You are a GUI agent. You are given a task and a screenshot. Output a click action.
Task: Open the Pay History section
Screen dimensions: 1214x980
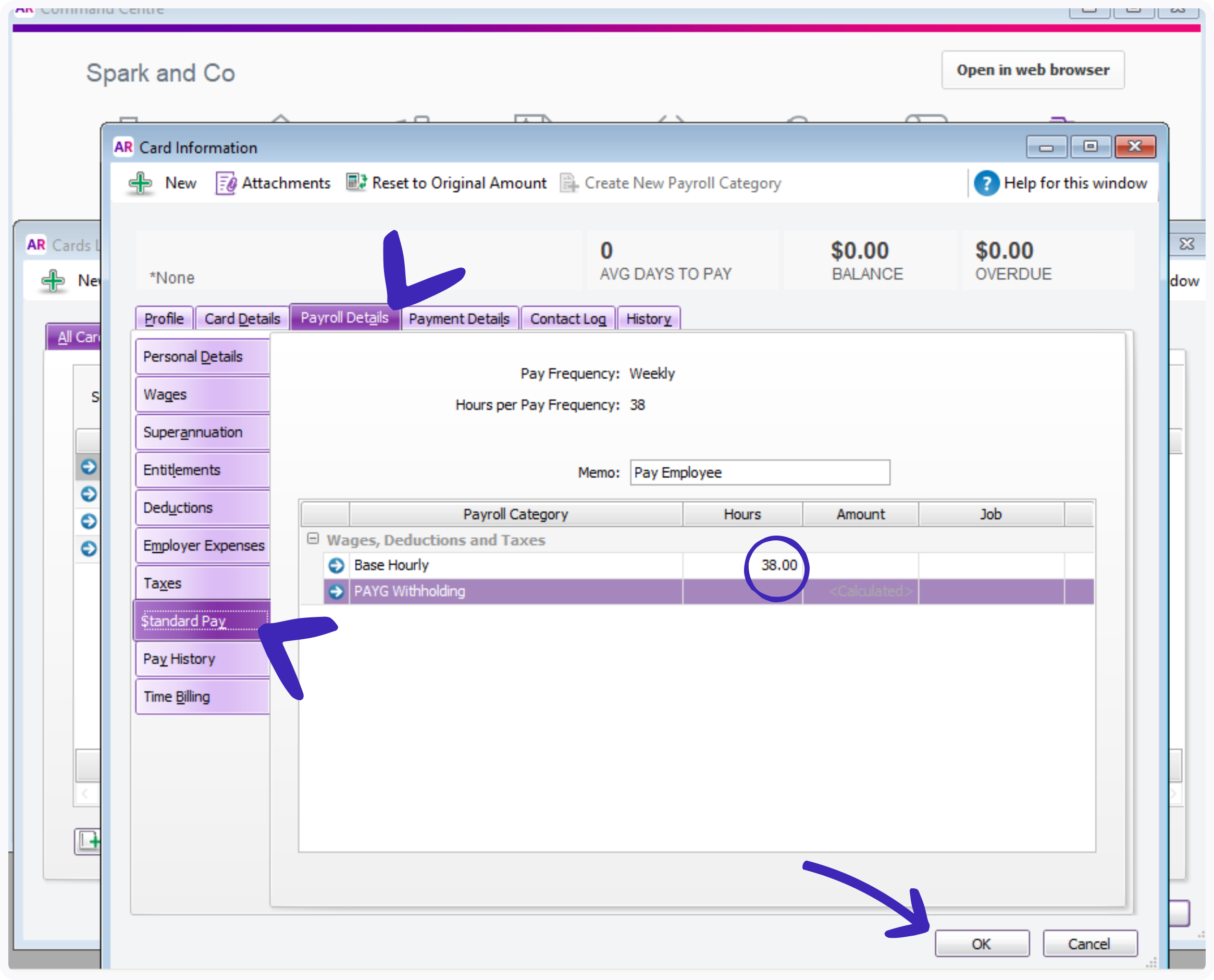pos(202,659)
